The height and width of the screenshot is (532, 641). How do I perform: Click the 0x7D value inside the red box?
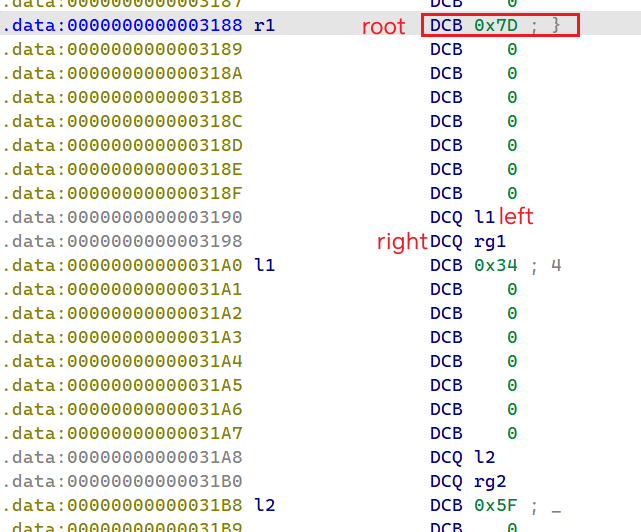(x=495, y=25)
